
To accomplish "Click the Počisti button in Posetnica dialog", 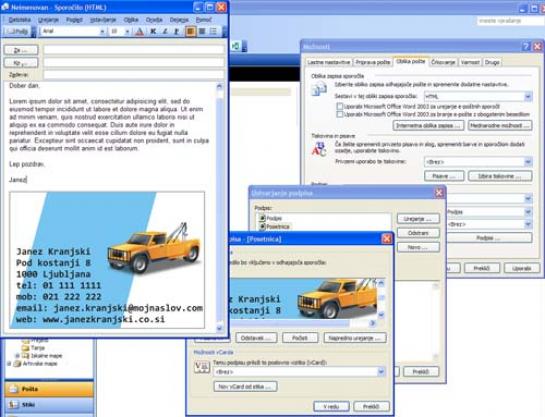I will pos(300,338).
